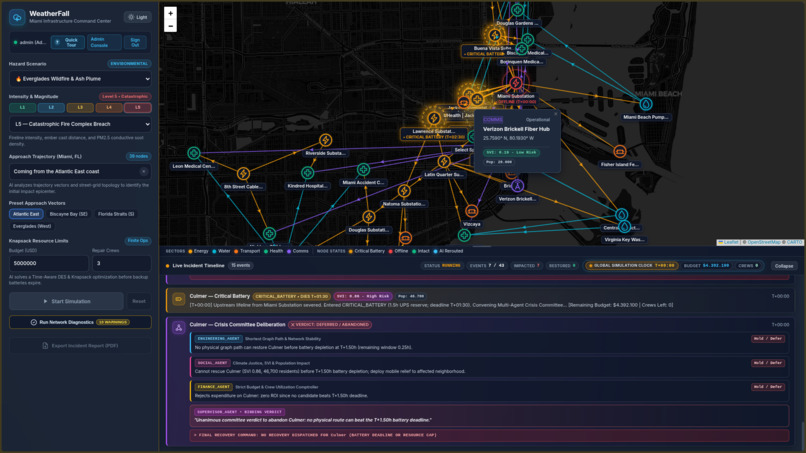The height and width of the screenshot is (453, 806).
Task: Click the 'SVI: 0.86 - High Risk' tag
Action: 363,297
